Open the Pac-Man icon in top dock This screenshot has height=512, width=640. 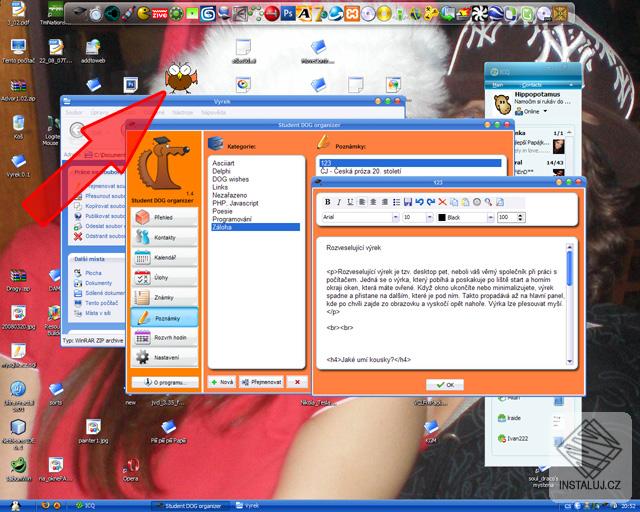coord(143,14)
